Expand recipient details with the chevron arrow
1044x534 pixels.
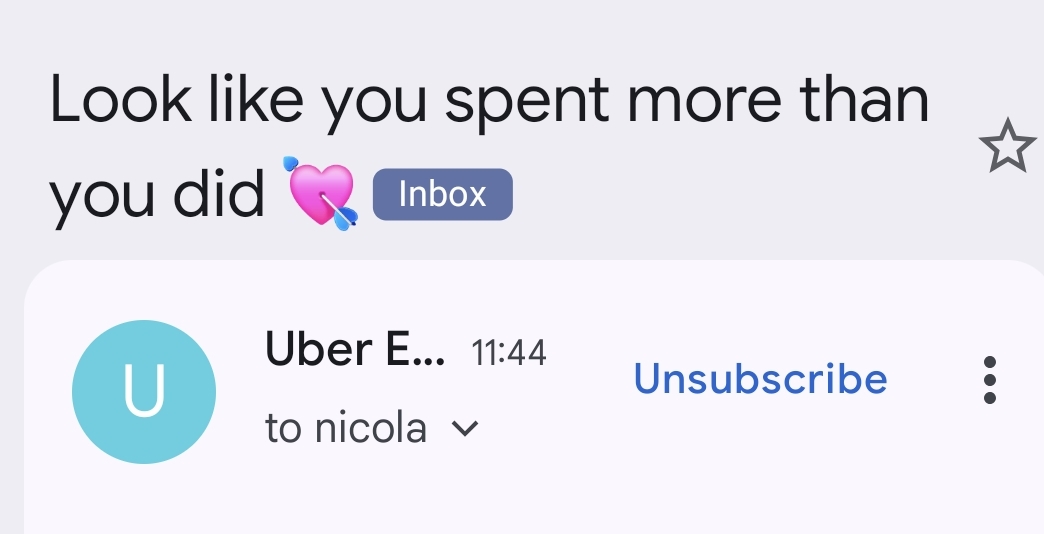click(465, 429)
